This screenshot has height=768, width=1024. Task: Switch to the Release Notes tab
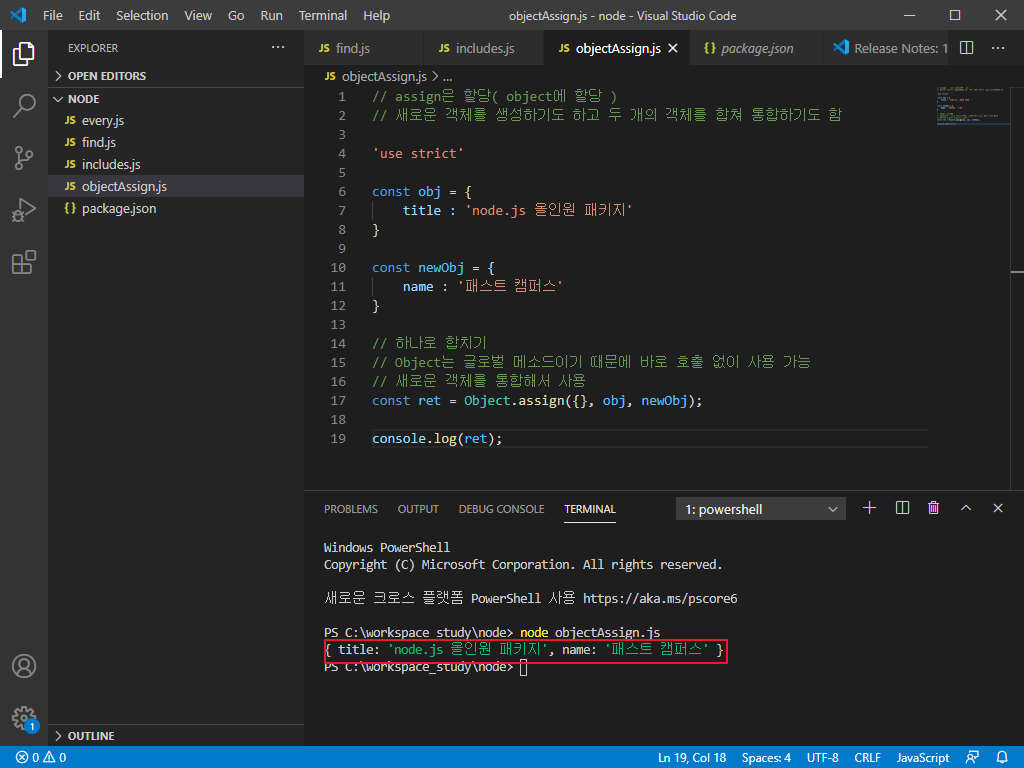click(x=886, y=48)
